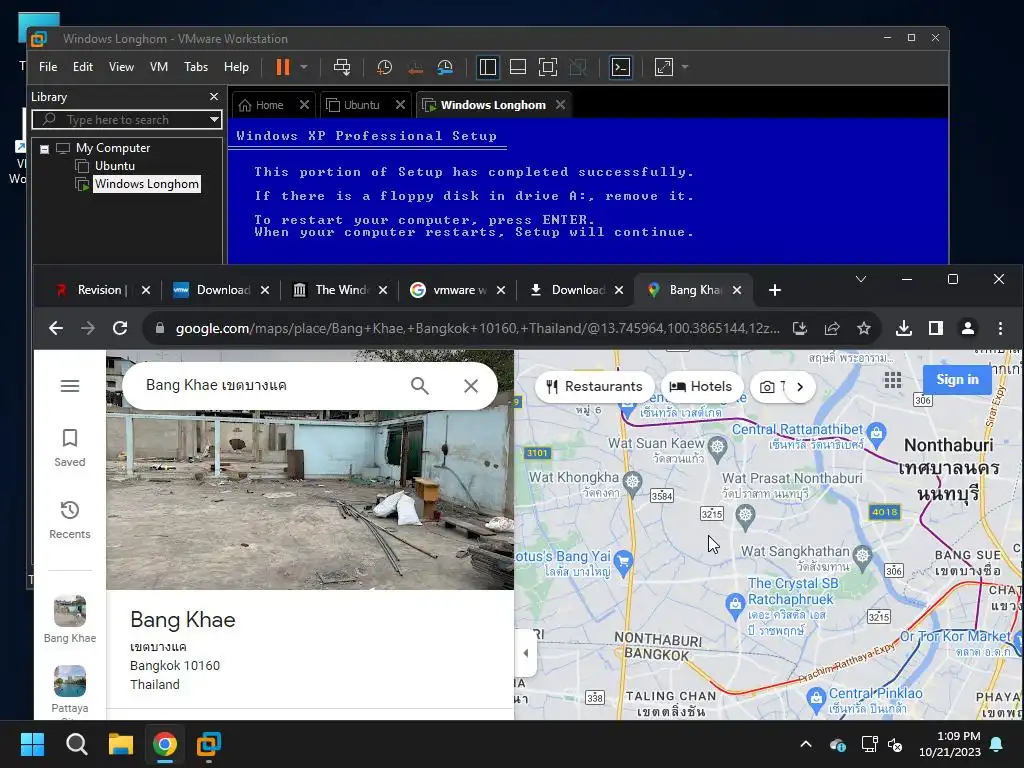Share this page from the address bar
Screen dimensions: 1024x768
click(832, 328)
